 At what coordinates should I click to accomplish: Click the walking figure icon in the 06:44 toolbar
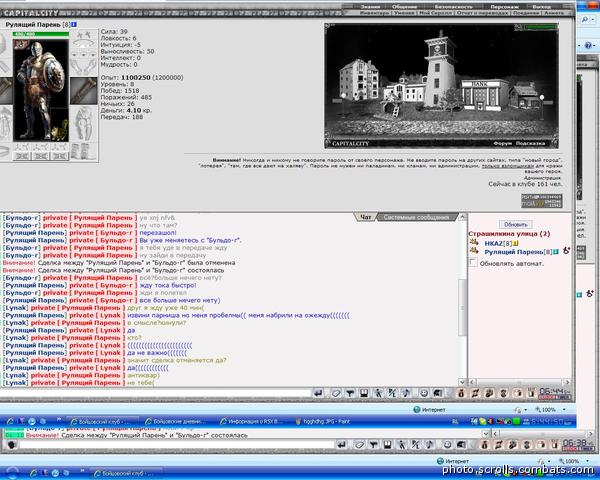click(378, 393)
